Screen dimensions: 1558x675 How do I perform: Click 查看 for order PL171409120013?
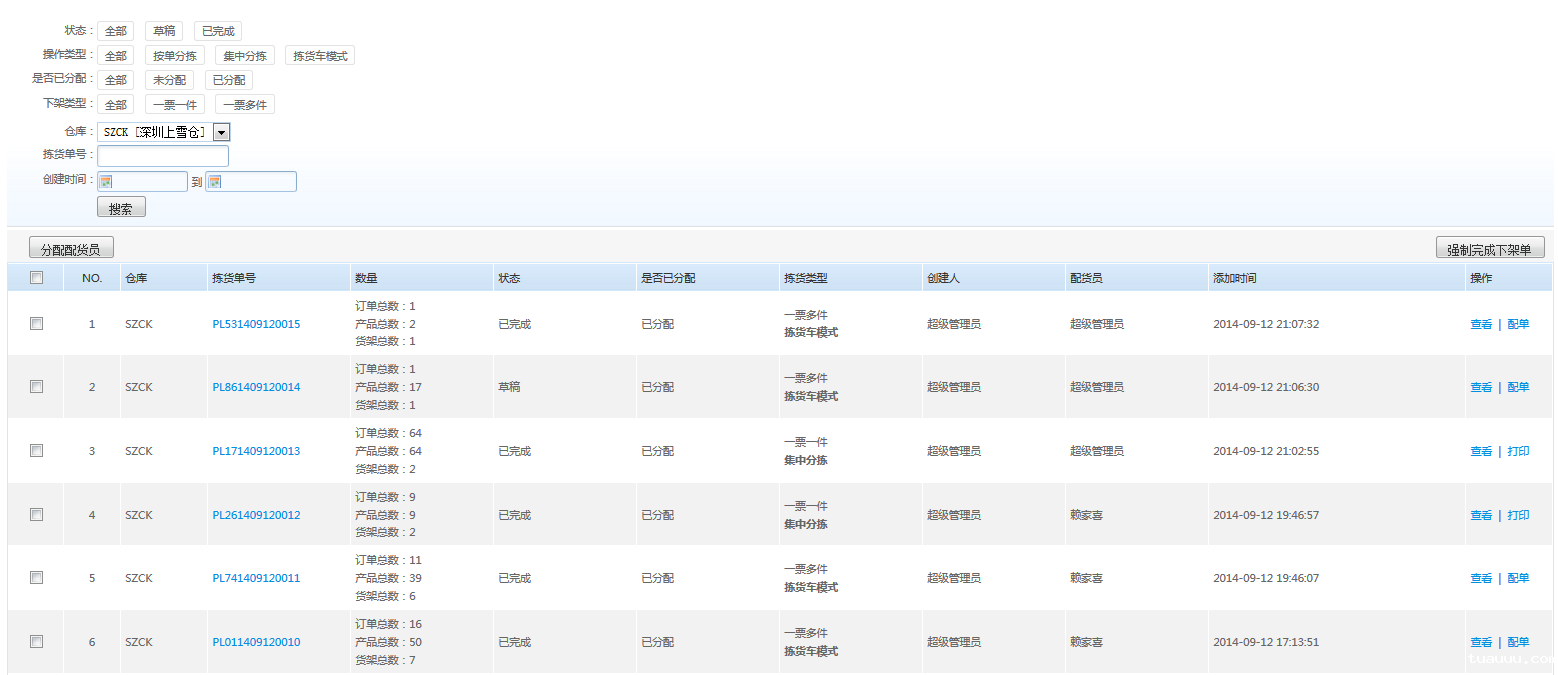pyautogui.click(x=1480, y=450)
